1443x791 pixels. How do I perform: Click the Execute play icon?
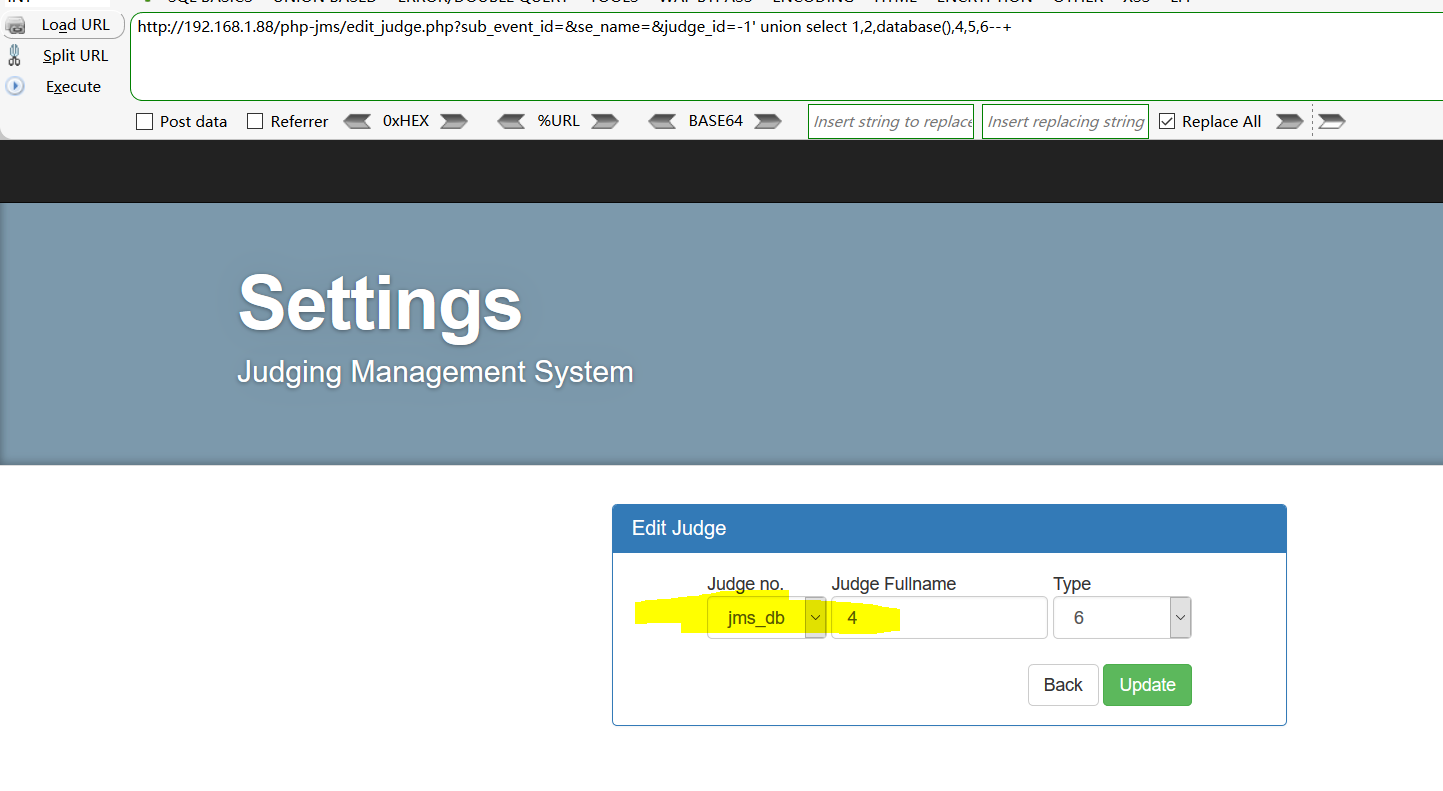pyautogui.click(x=15, y=86)
